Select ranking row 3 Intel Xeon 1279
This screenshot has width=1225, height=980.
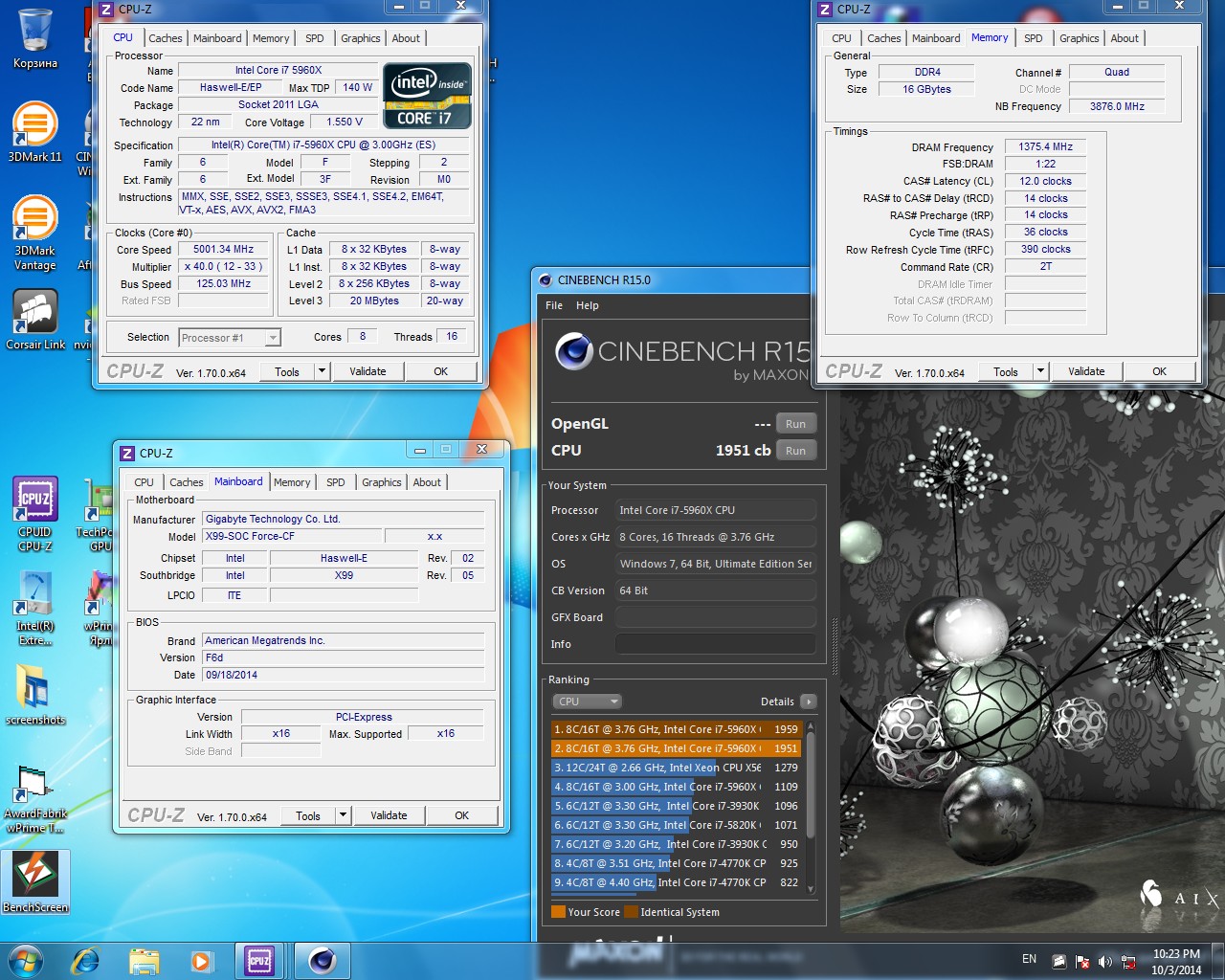[x=676, y=768]
